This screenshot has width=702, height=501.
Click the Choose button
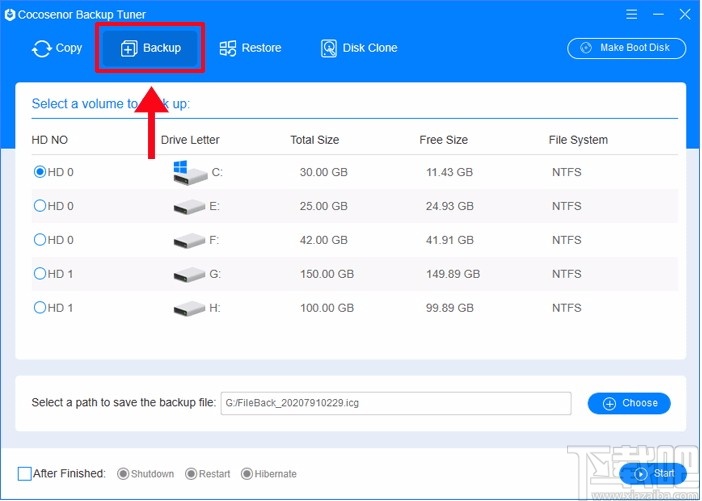(629, 403)
